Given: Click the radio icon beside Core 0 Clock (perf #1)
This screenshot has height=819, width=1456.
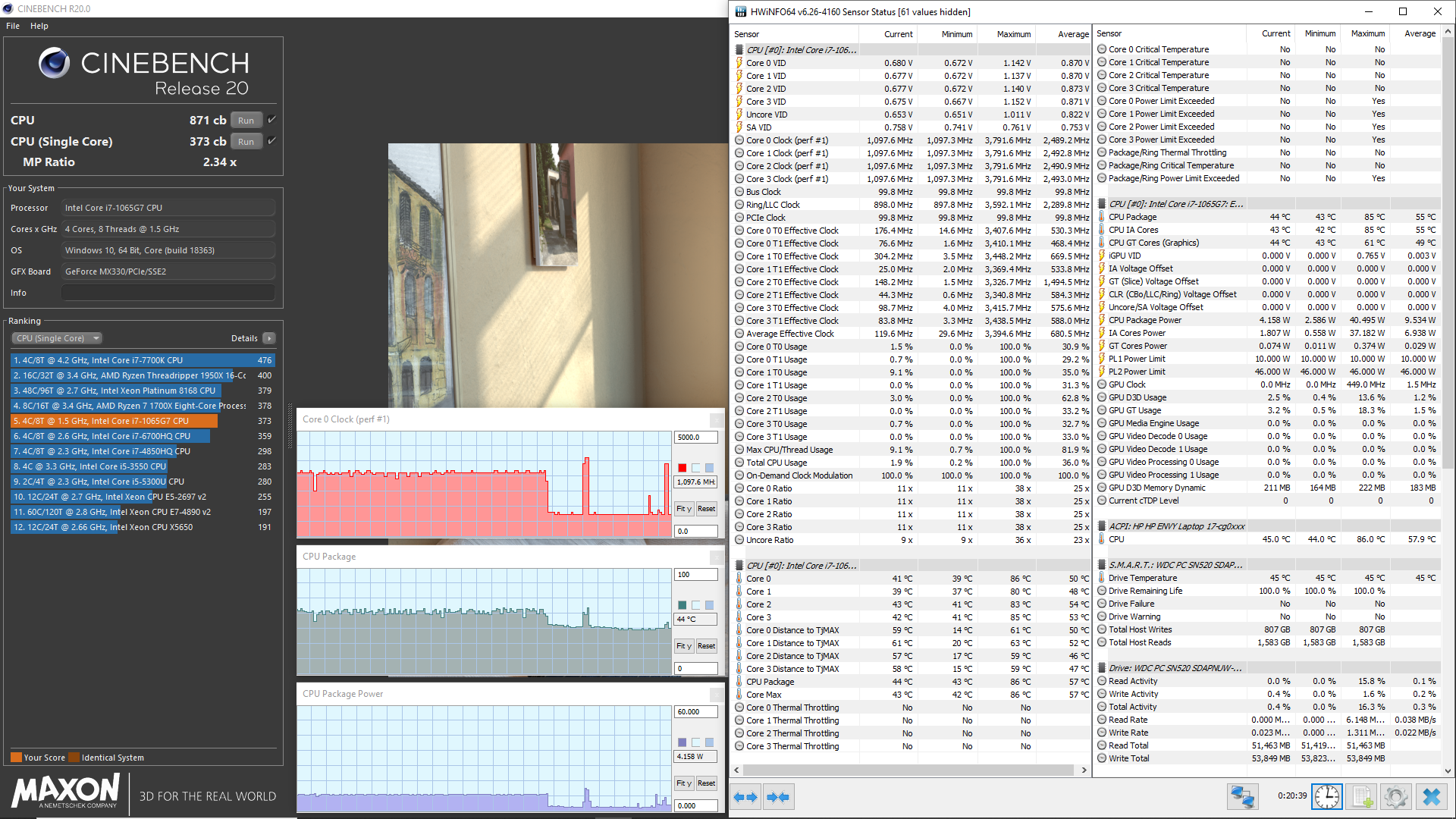Looking at the screenshot, I should tap(739, 140).
